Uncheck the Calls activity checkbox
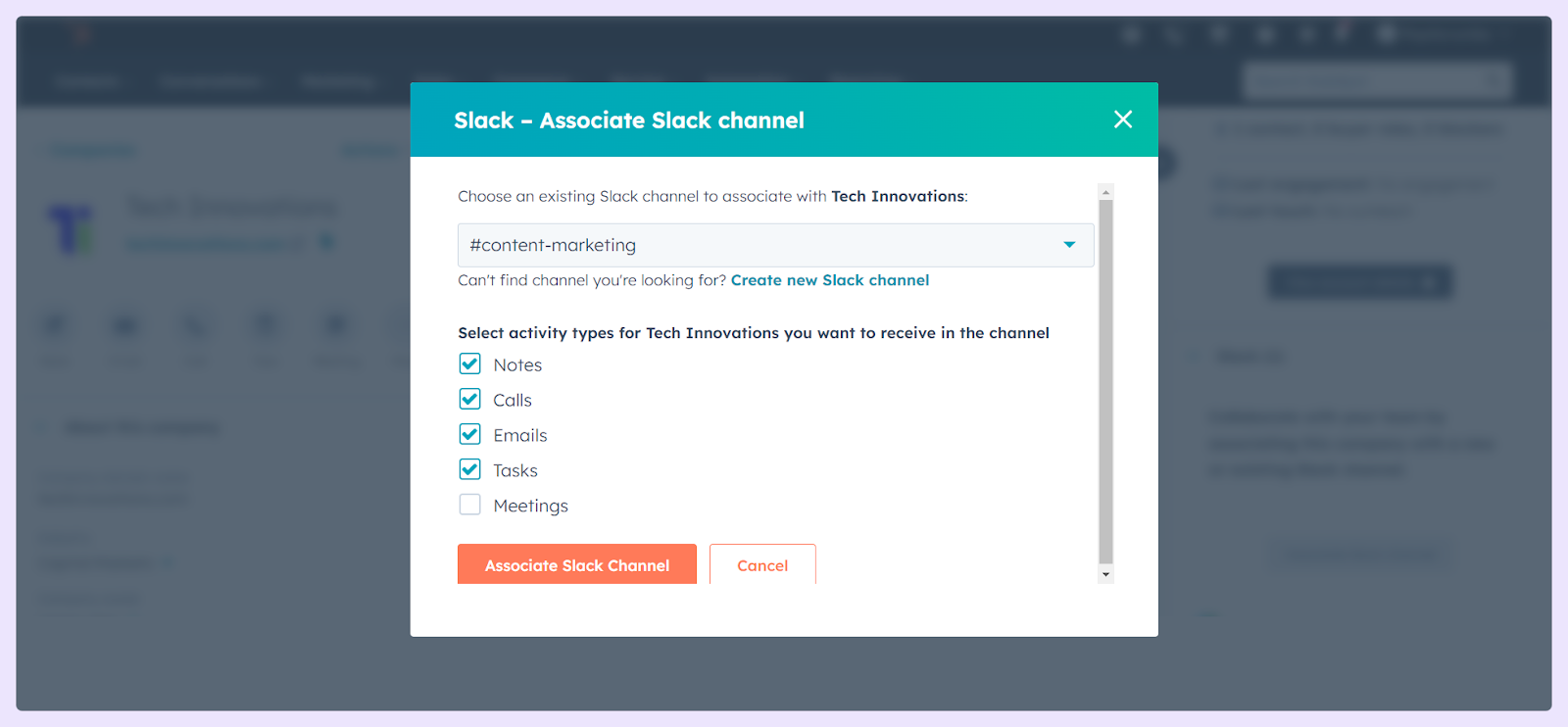The image size is (1568, 727). point(470,400)
